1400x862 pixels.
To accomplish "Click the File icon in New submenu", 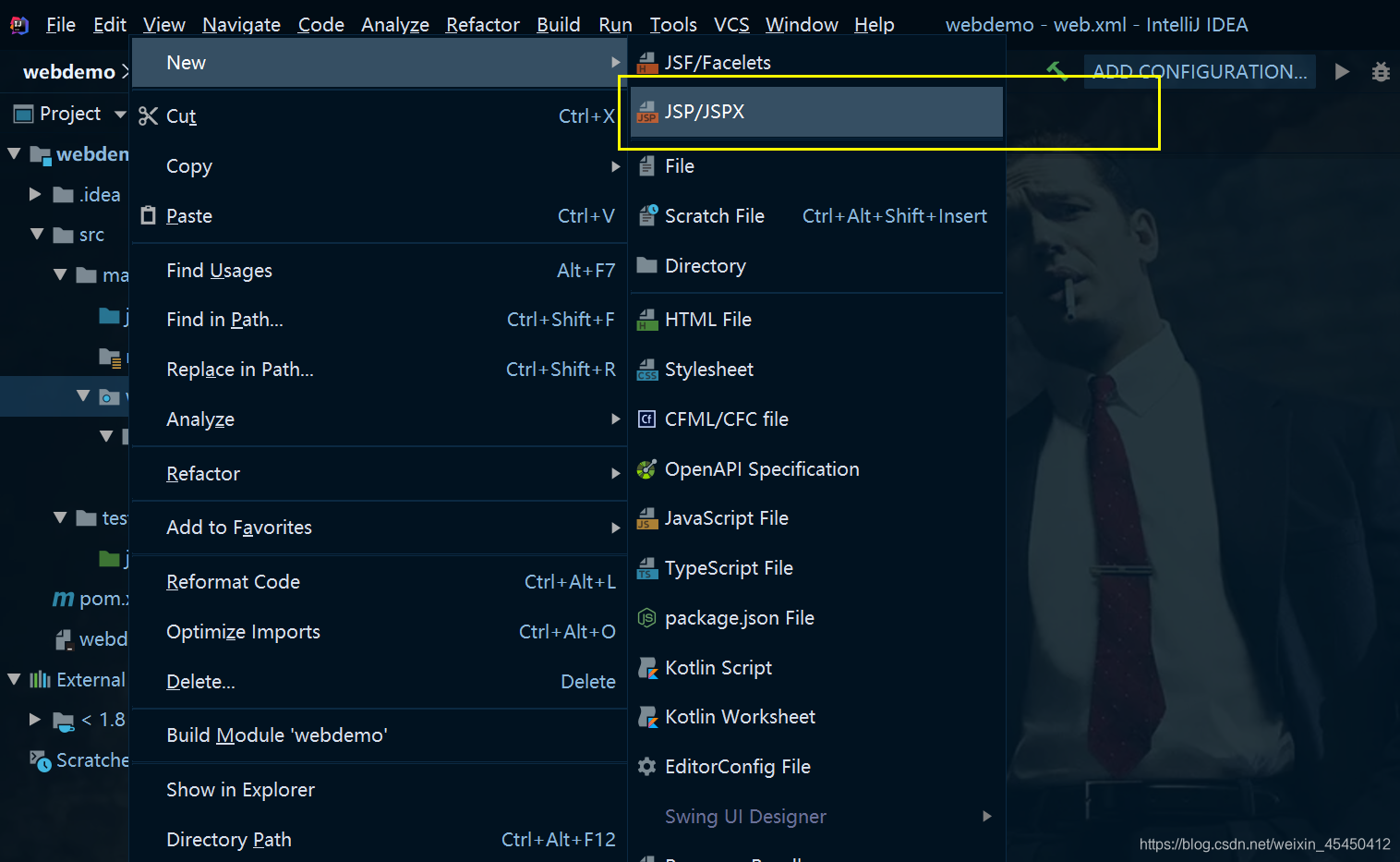I will click(x=647, y=166).
